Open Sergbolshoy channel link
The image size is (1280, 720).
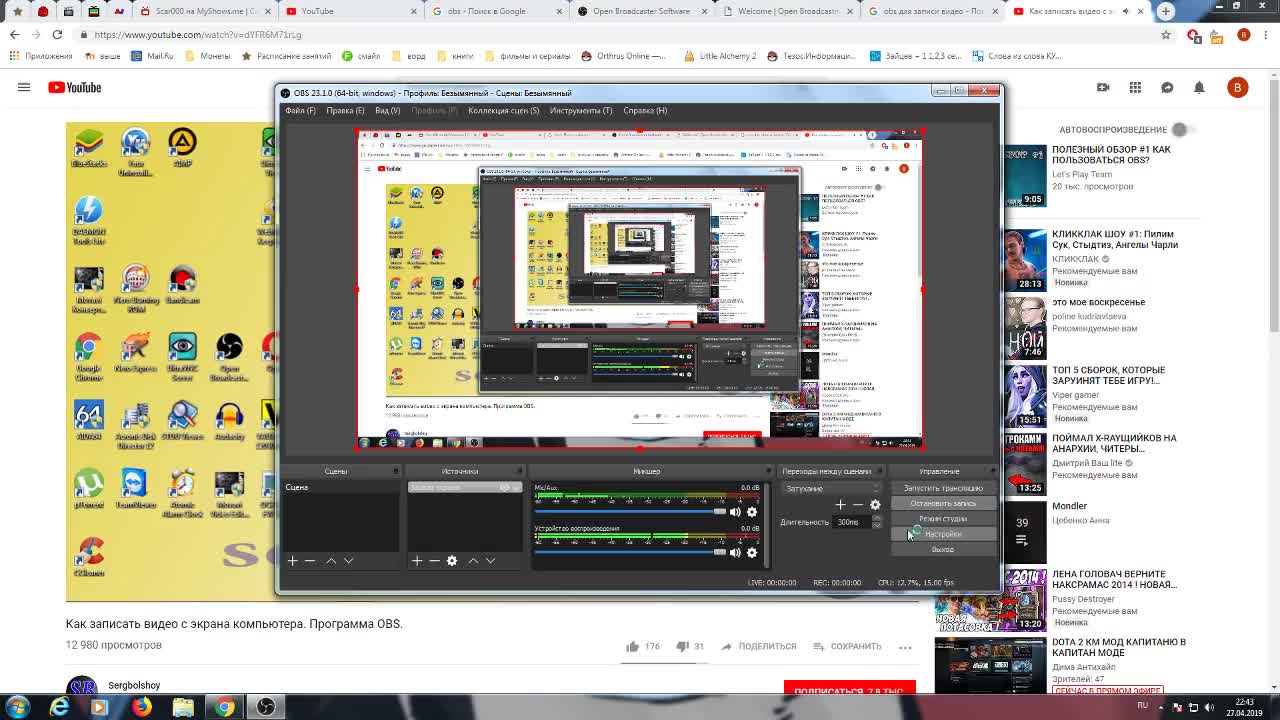[x=134, y=686]
